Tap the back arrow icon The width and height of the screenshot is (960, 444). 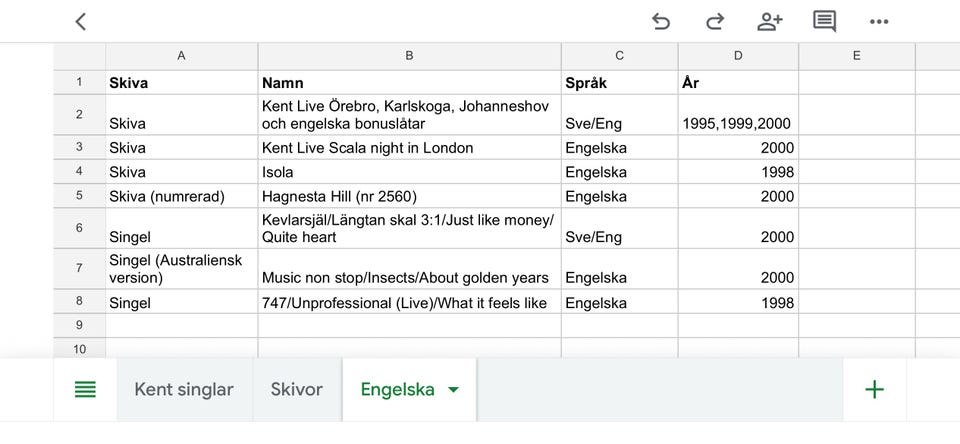pyautogui.click(x=81, y=21)
